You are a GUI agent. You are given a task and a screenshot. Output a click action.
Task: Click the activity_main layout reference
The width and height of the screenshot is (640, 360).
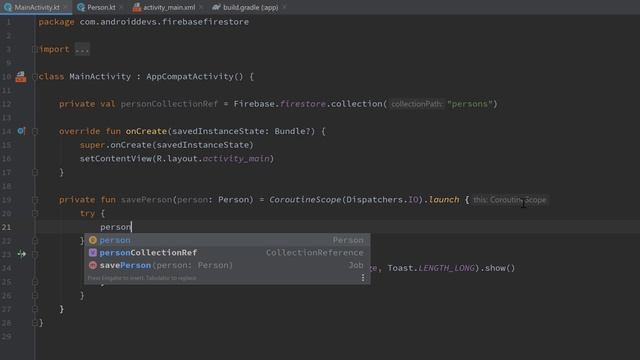tap(236, 159)
